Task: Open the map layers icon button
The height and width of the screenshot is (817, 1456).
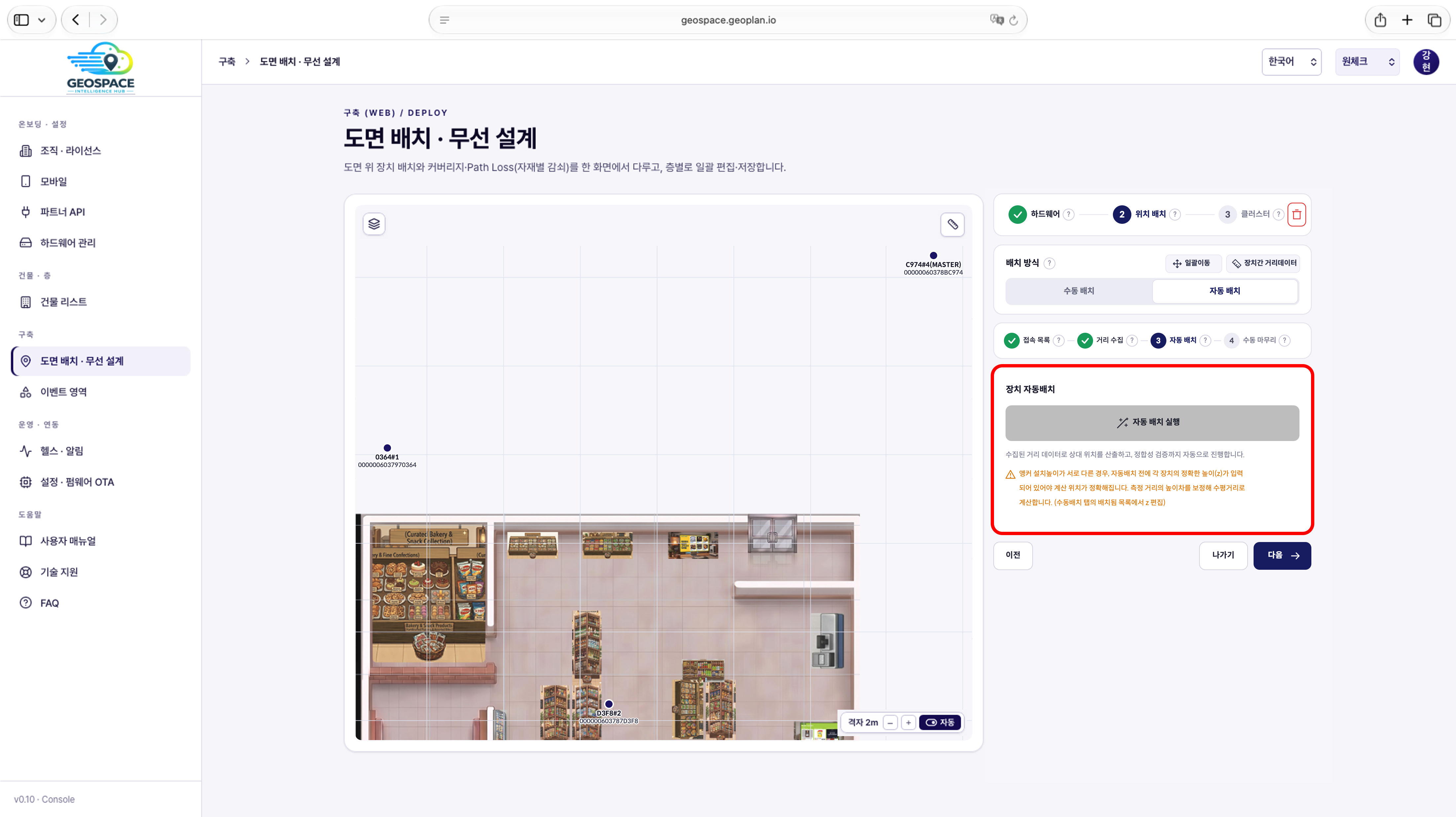Action: [373, 224]
